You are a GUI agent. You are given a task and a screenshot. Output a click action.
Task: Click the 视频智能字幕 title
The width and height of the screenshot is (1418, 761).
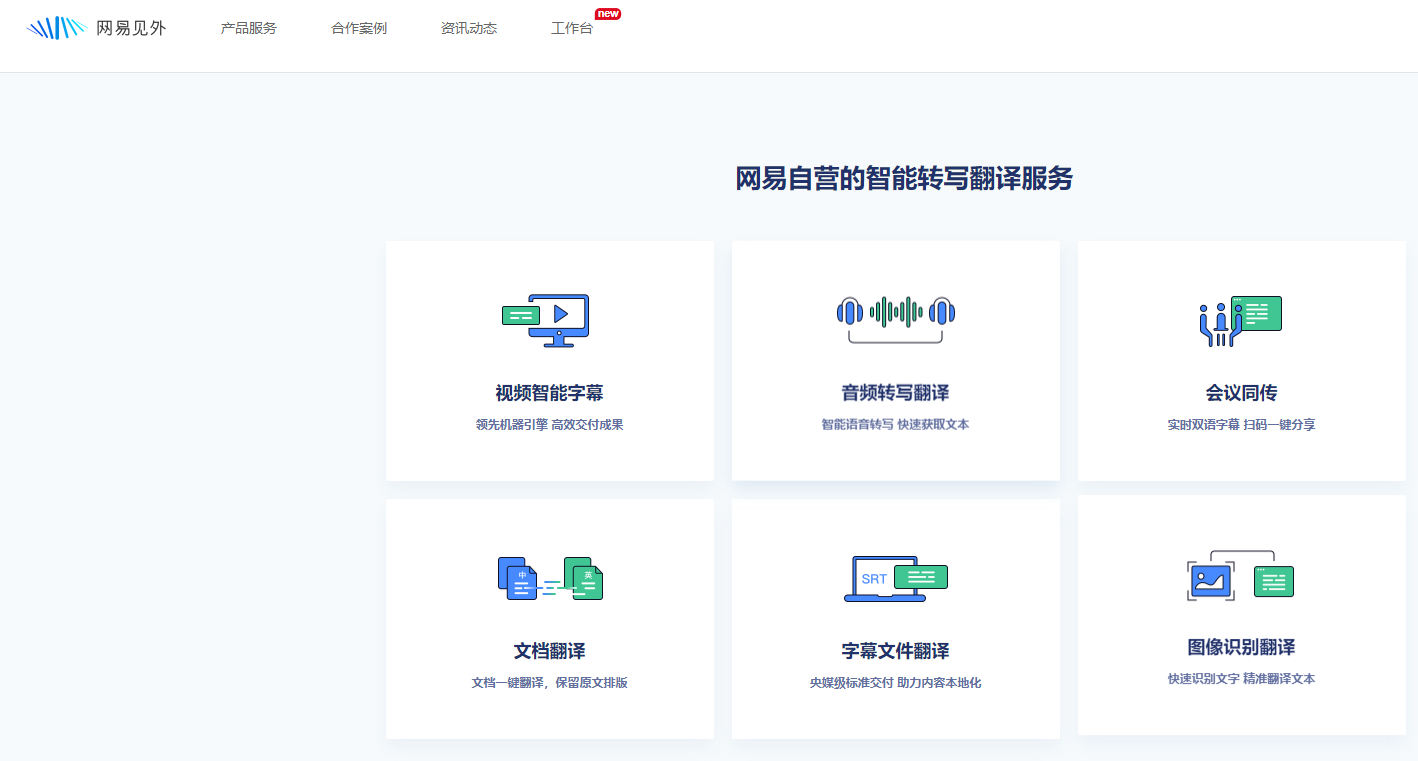549,393
